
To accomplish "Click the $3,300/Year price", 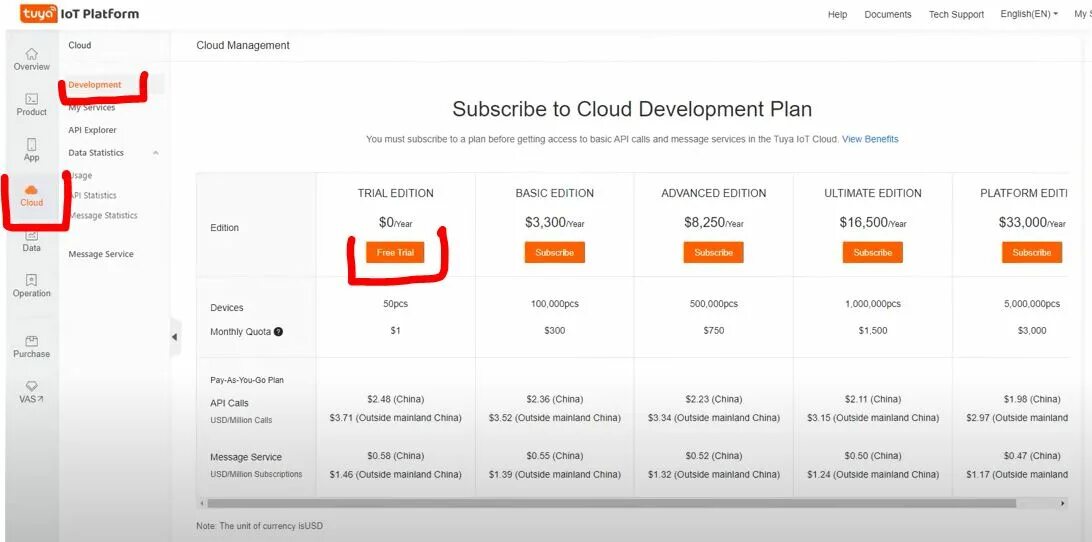I will [x=554, y=223].
